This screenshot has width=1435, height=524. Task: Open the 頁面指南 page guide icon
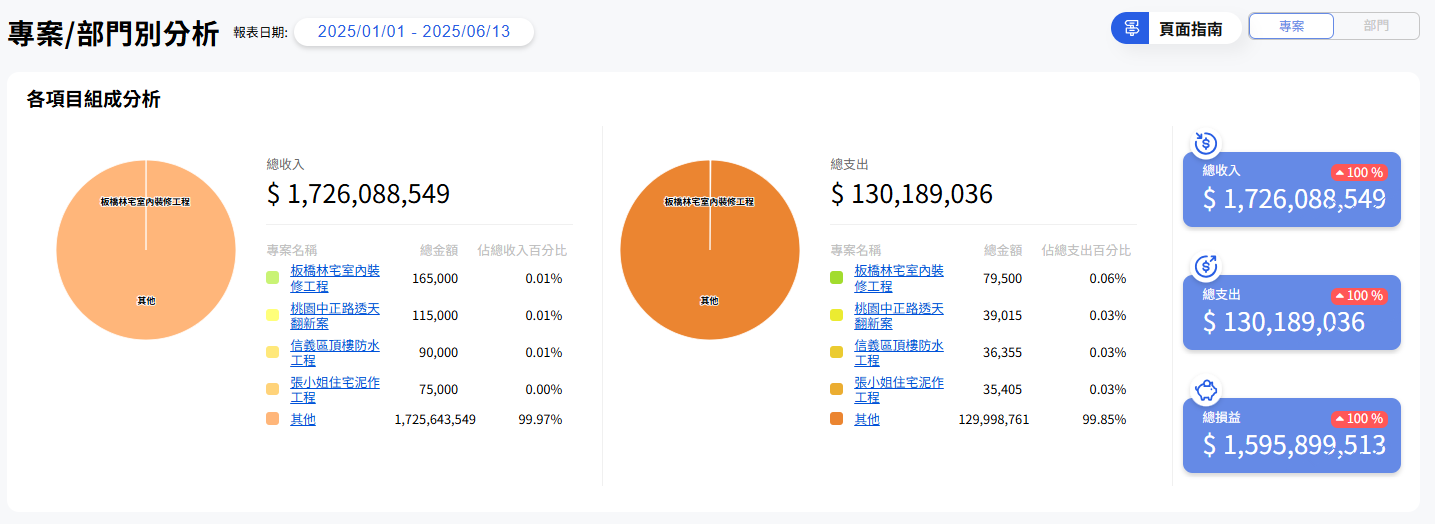coord(1131,28)
